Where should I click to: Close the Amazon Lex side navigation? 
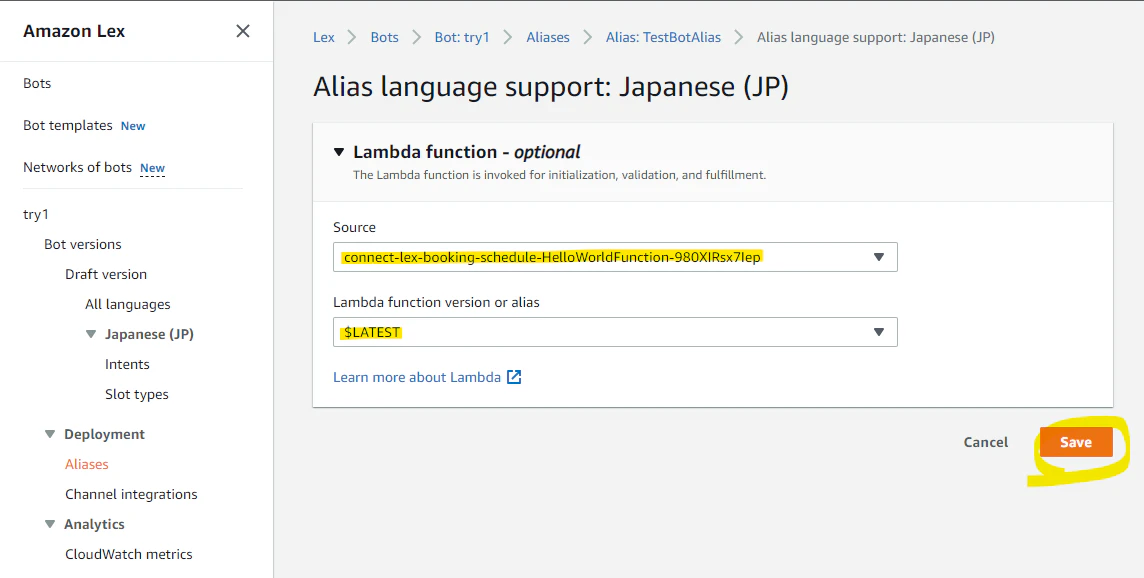tap(243, 31)
